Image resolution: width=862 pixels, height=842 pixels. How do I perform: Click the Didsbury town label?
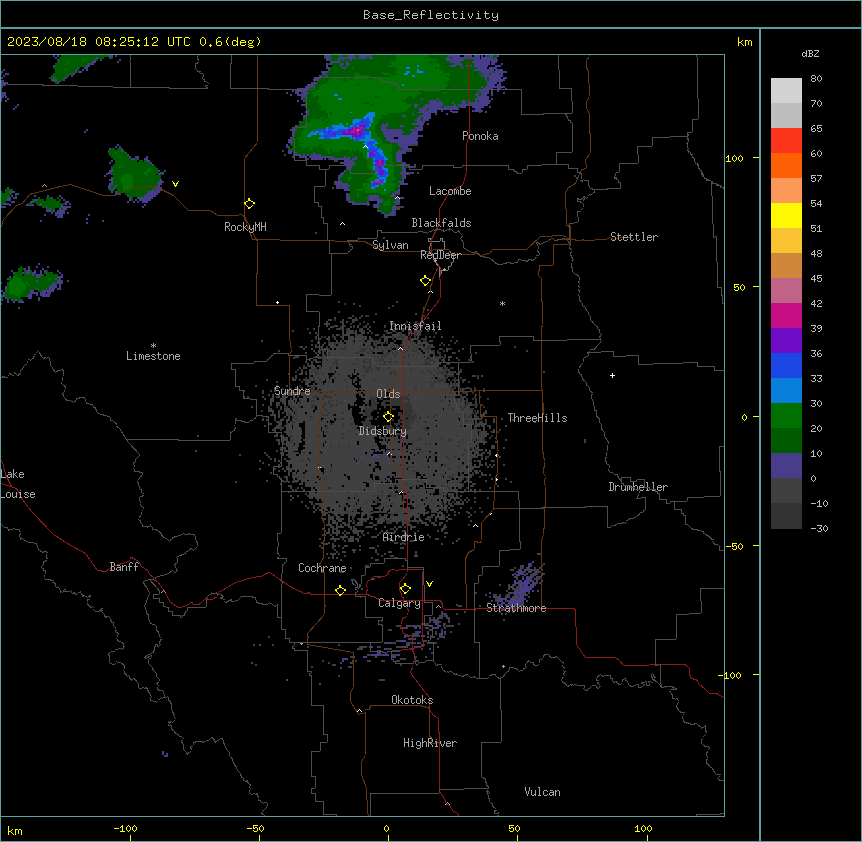(x=383, y=431)
